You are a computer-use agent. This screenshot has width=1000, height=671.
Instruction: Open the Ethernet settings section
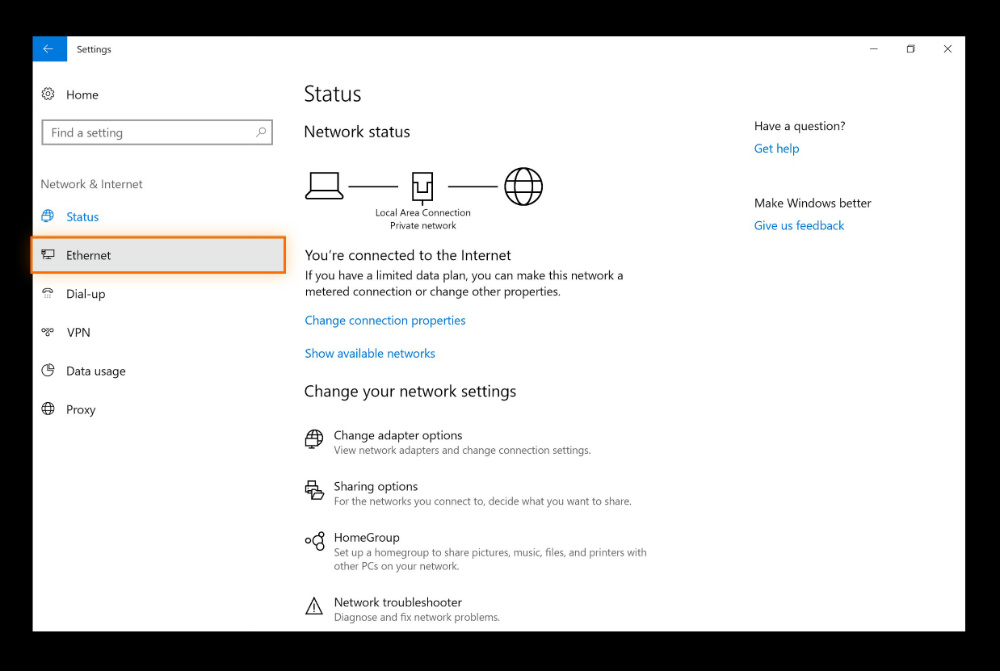158,255
